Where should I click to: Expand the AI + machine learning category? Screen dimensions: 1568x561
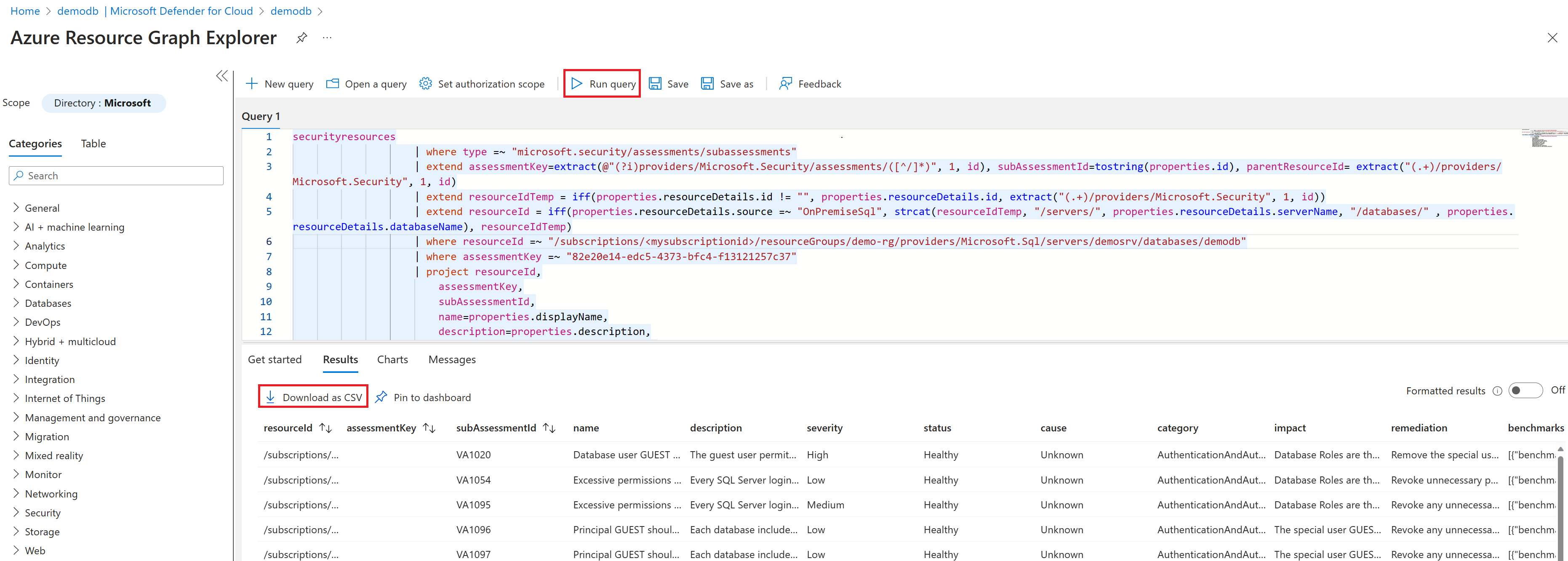(16, 227)
